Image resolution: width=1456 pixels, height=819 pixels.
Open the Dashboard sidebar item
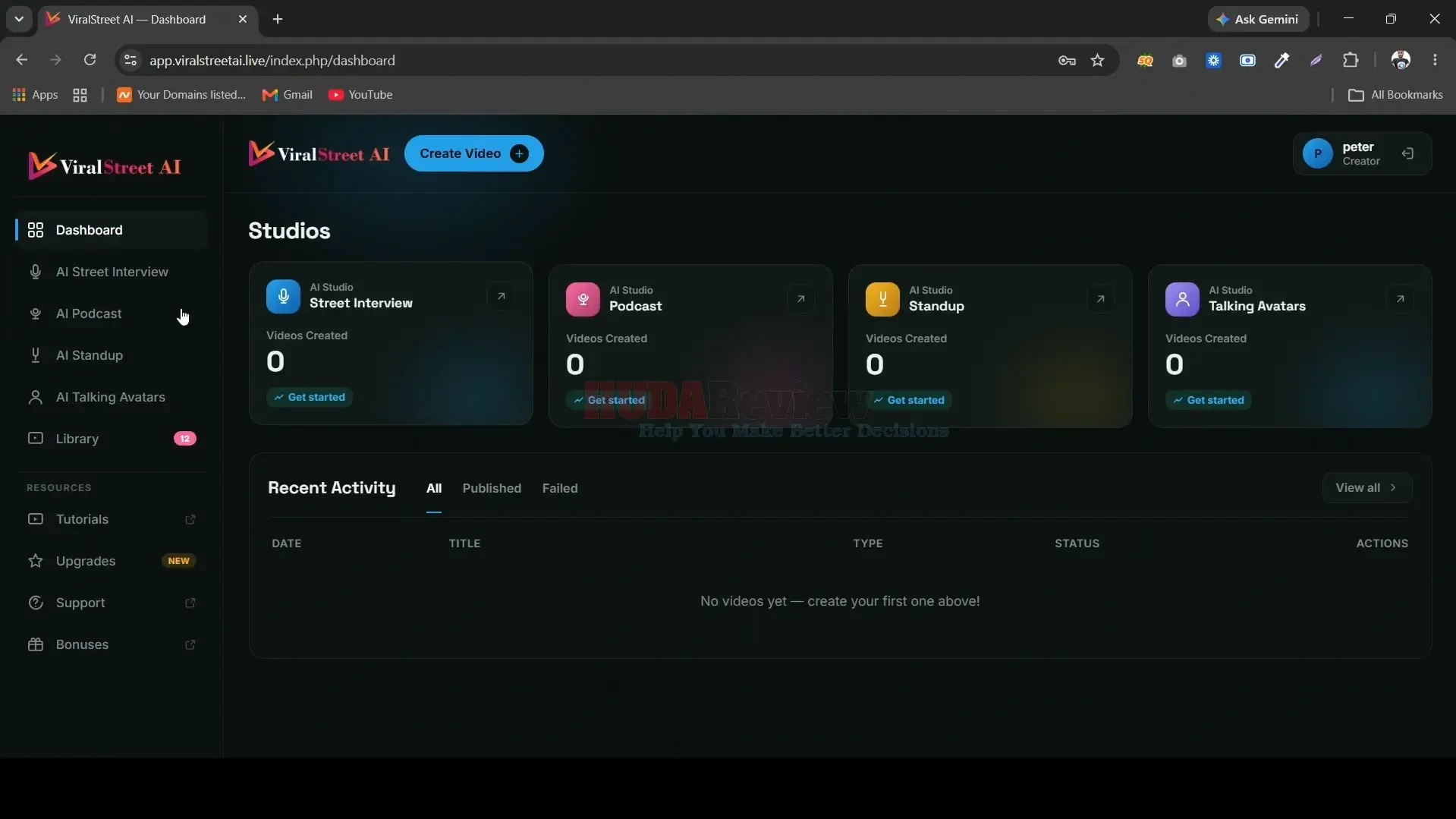click(112, 230)
